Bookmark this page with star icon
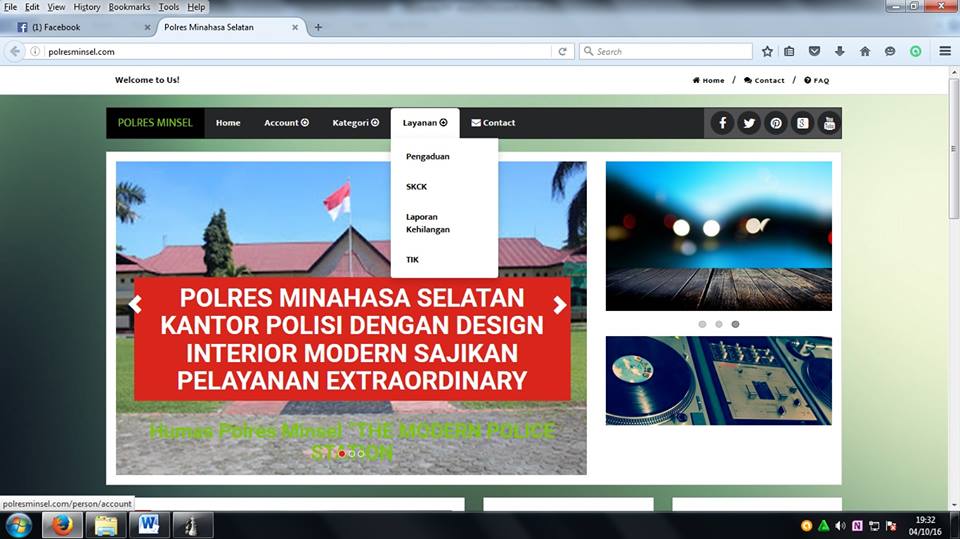This screenshot has width=960, height=539. click(767, 51)
